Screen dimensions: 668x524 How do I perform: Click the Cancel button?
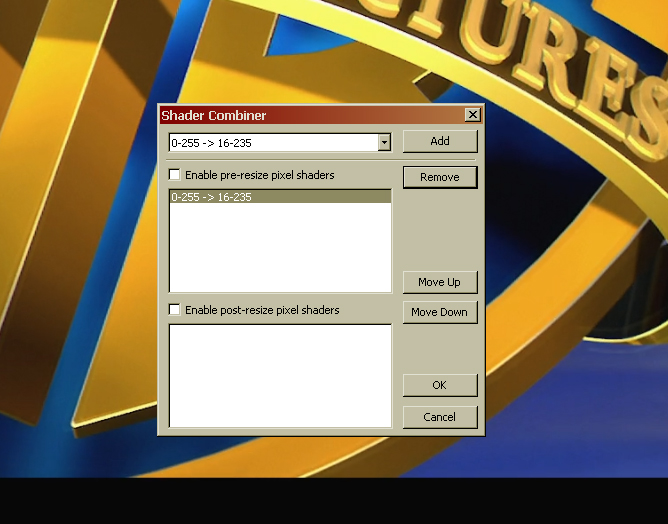(x=440, y=417)
